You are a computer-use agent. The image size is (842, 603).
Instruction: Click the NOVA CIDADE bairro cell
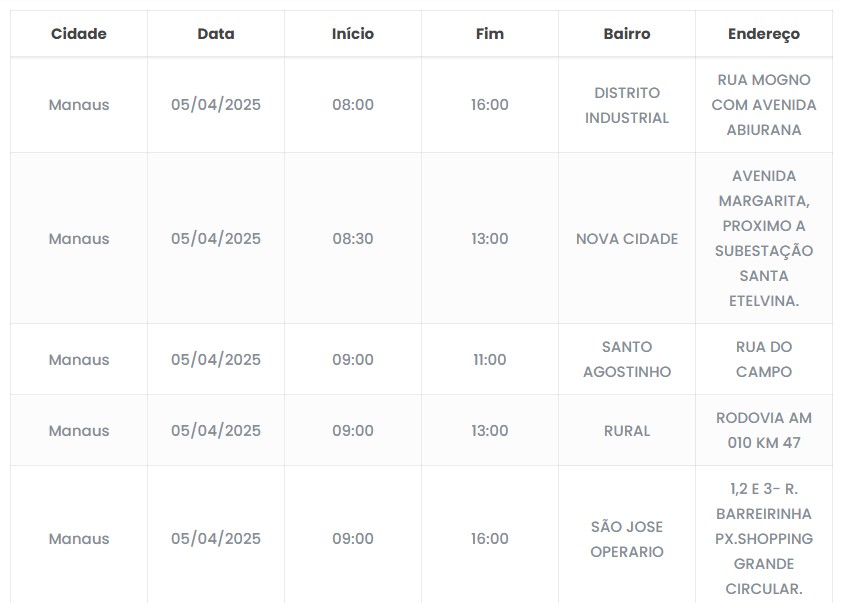point(627,239)
